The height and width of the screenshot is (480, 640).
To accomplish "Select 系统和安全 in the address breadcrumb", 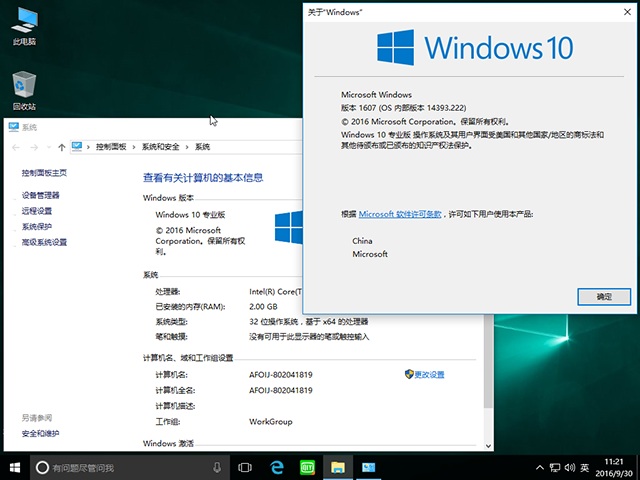I will click(161, 147).
